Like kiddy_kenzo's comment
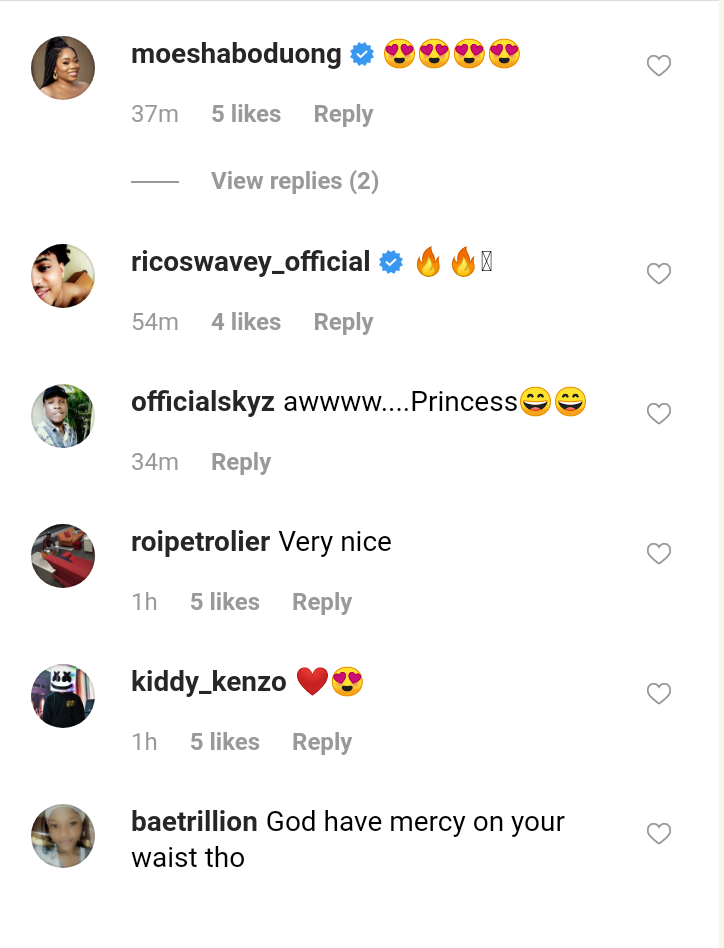 tap(658, 694)
